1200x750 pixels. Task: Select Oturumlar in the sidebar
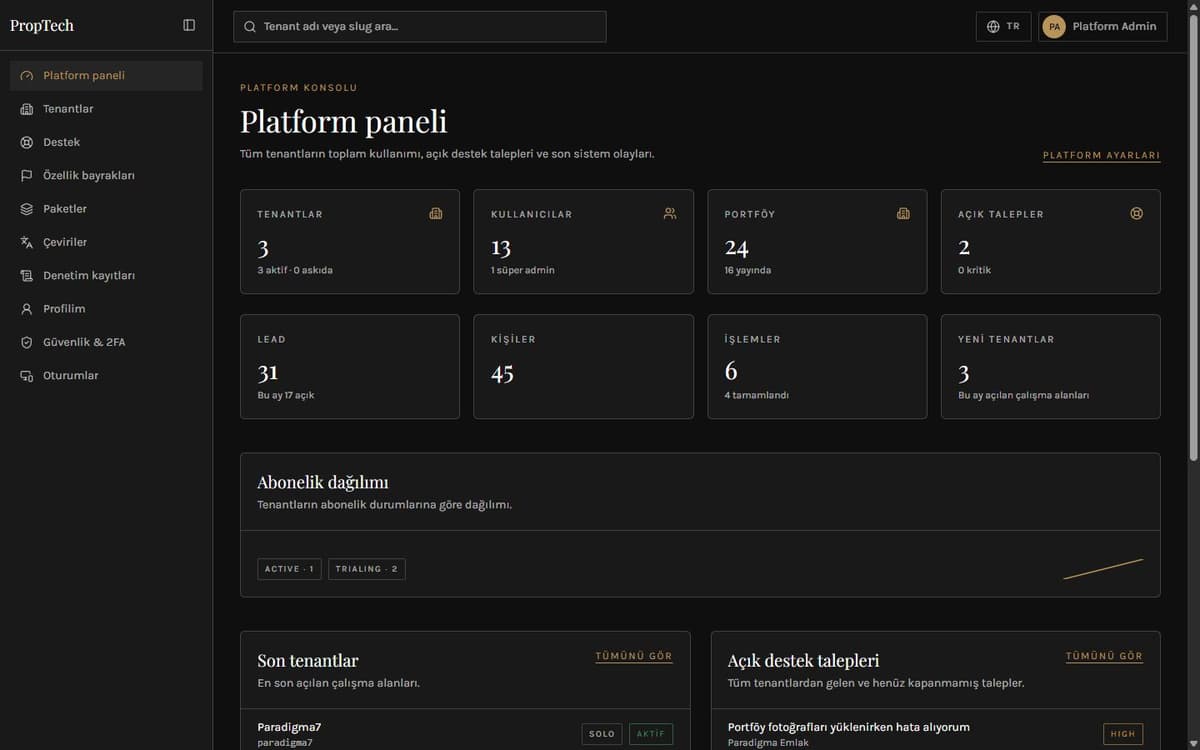click(x=106, y=376)
